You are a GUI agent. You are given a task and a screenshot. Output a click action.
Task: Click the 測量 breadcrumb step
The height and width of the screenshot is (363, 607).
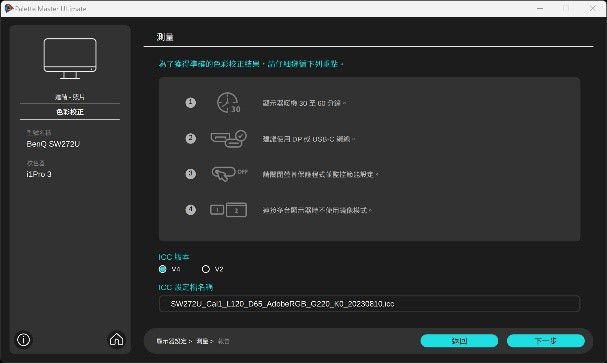pos(202,341)
